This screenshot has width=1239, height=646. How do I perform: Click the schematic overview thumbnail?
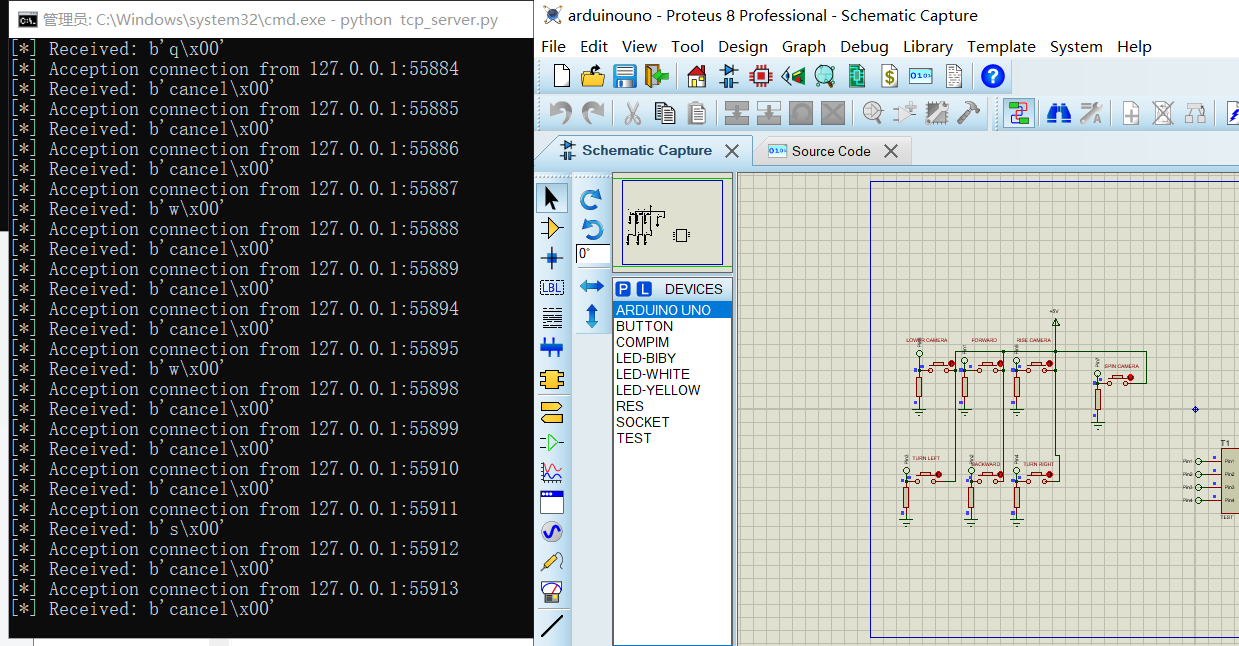[672, 223]
